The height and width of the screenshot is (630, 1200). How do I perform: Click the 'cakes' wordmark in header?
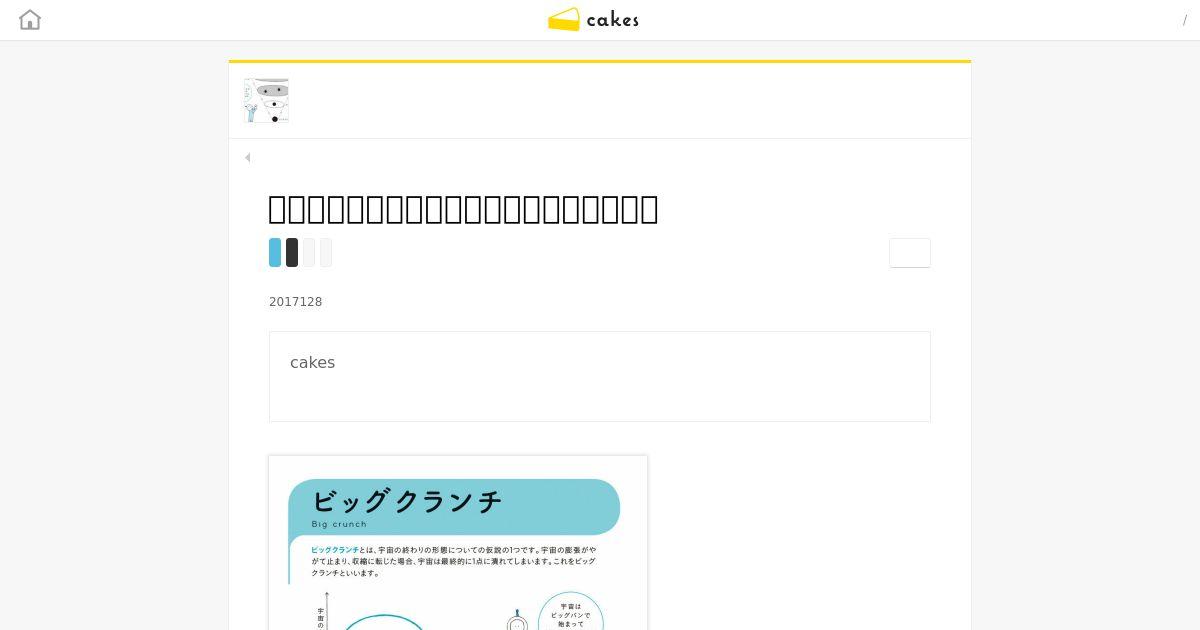(x=612, y=19)
